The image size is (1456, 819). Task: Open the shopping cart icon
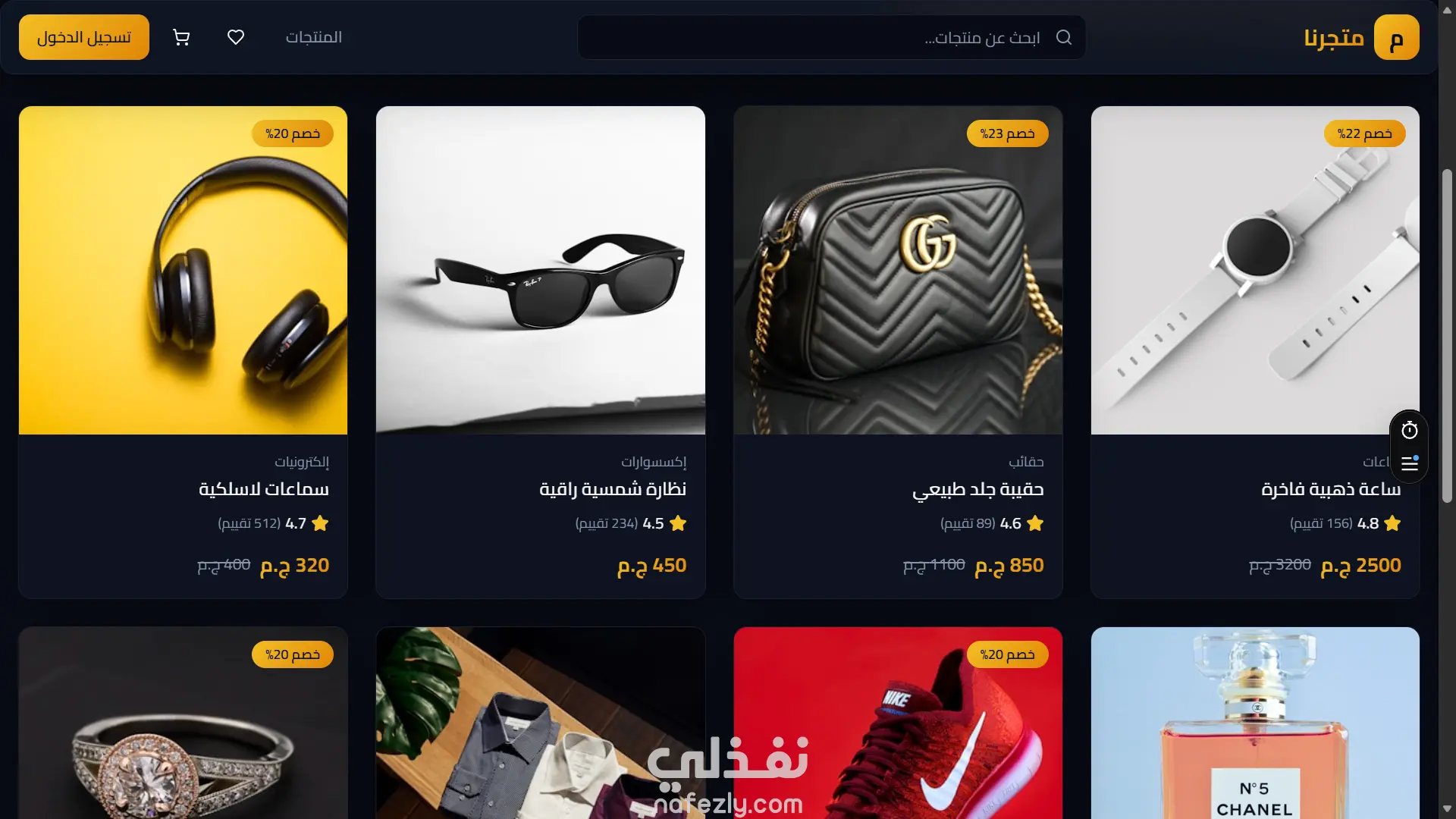click(x=181, y=37)
